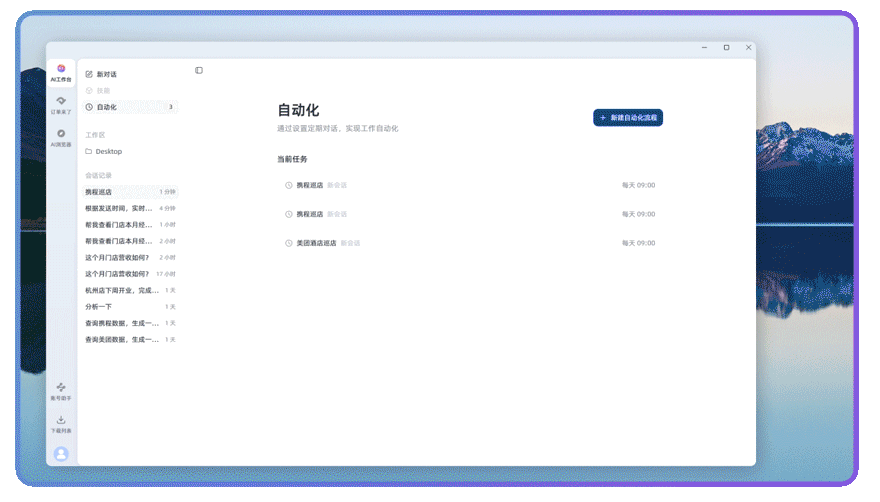Open the 下载列表 download icon

[x=61, y=424]
